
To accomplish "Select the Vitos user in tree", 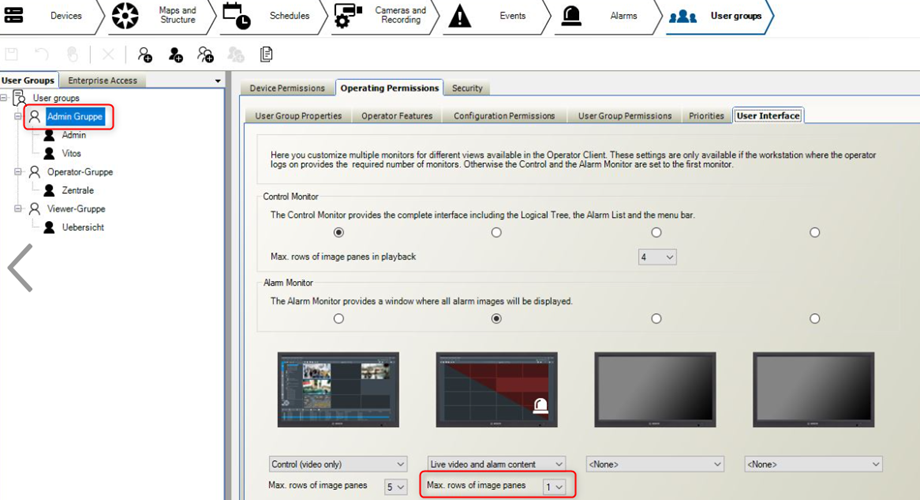I will point(72,152).
